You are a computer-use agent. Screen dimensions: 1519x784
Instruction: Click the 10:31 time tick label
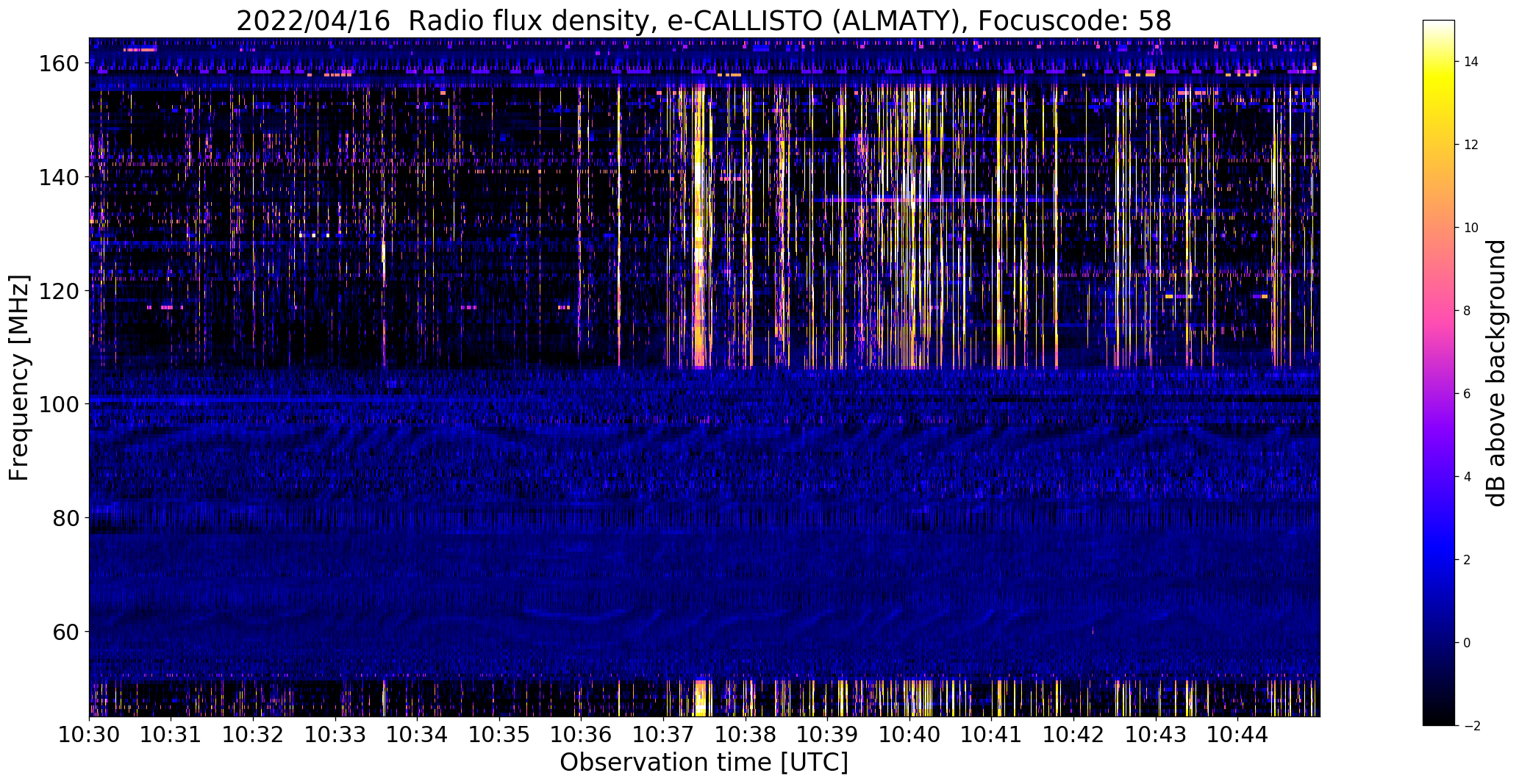tap(171, 733)
